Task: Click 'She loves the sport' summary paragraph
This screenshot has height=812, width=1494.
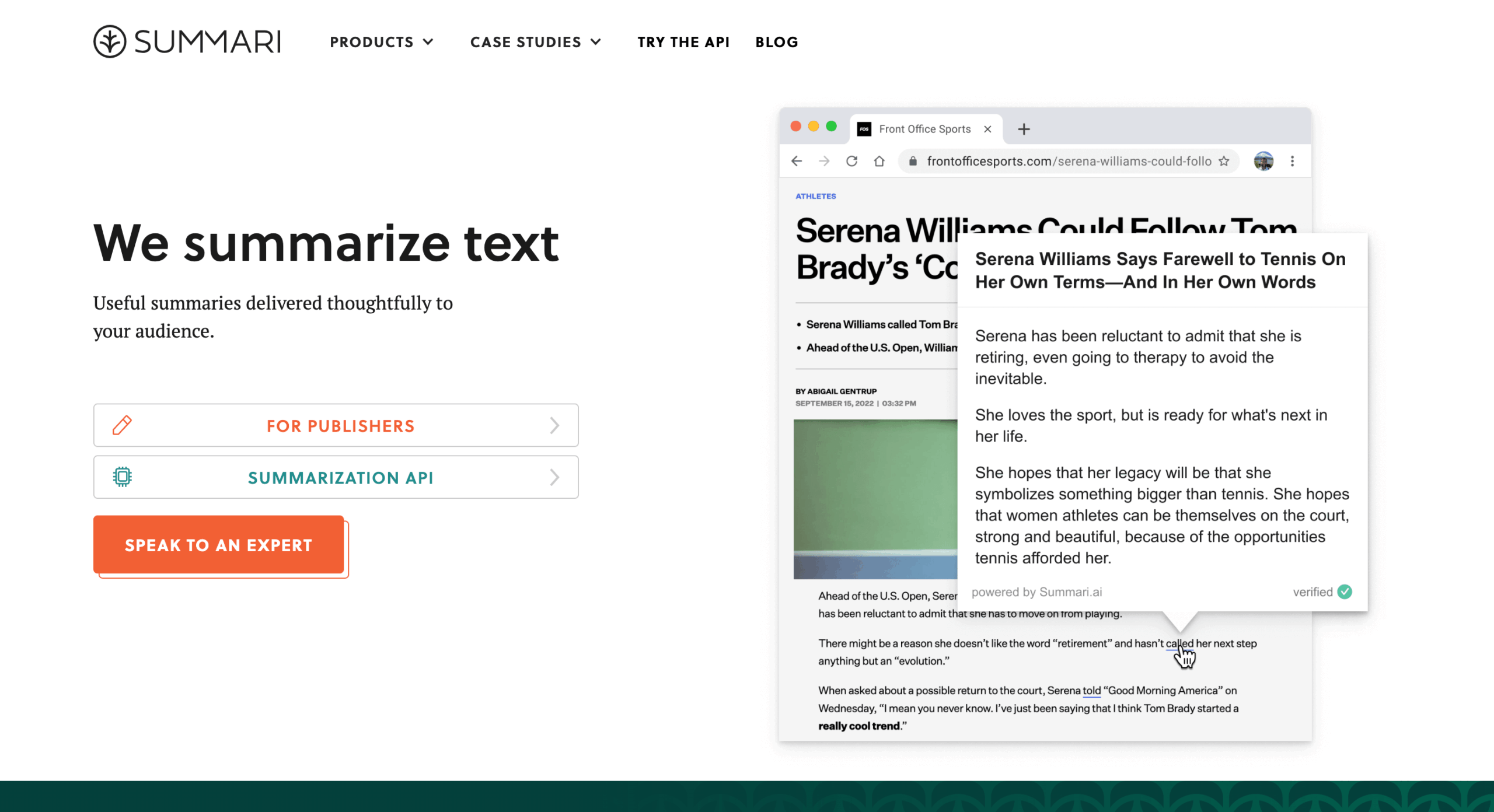Action: pyautogui.click(x=1151, y=425)
